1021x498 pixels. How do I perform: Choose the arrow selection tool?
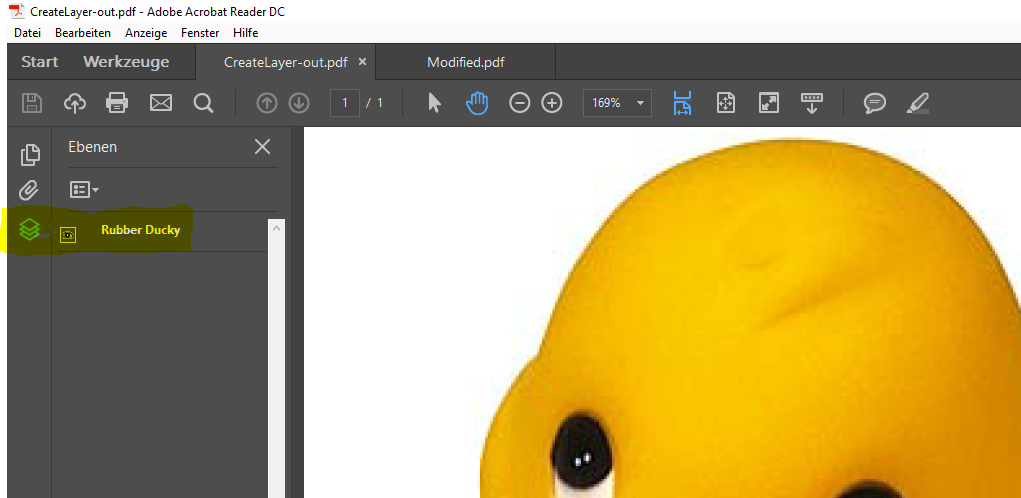(434, 103)
